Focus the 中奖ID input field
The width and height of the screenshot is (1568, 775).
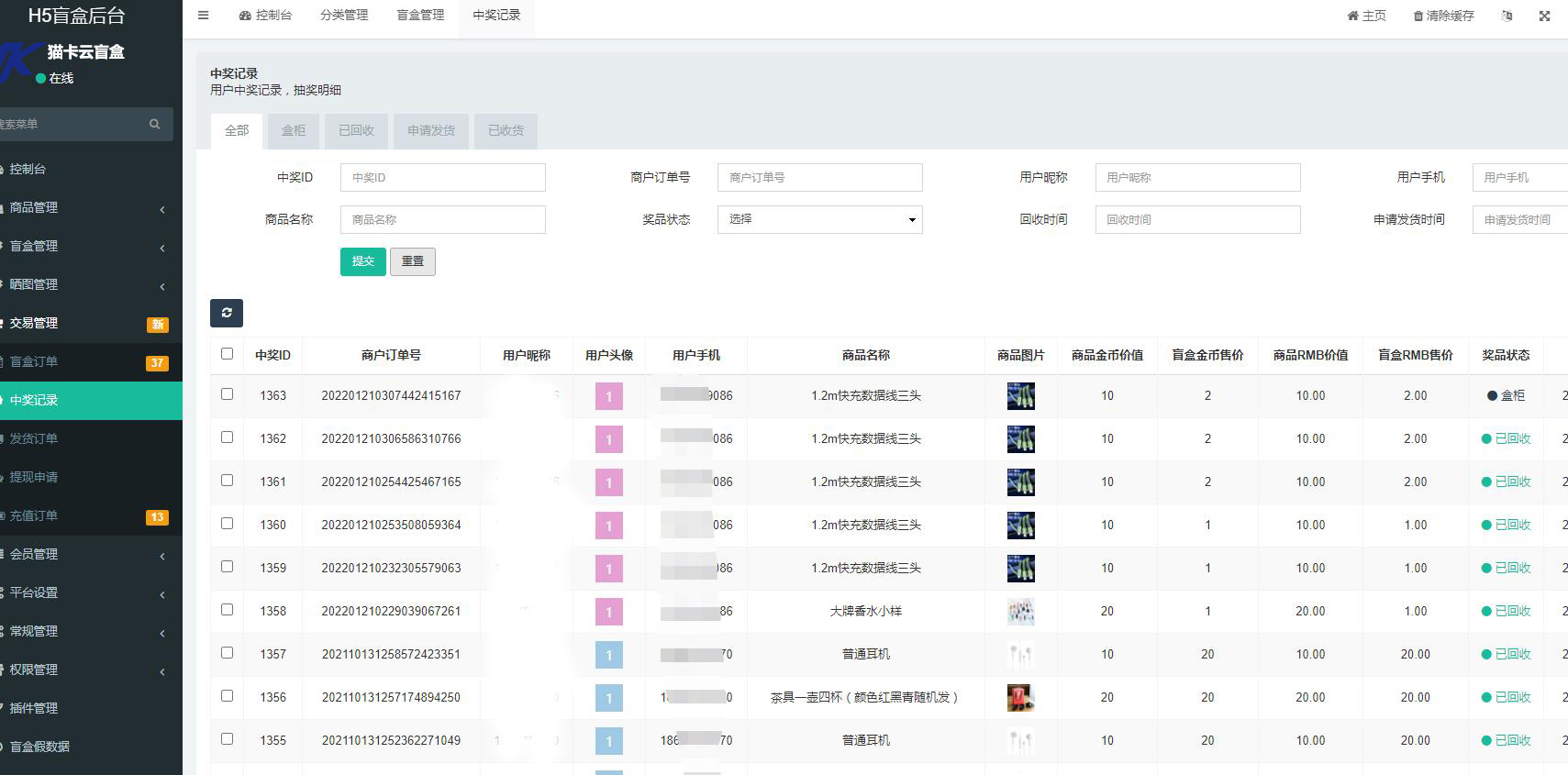tap(442, 177)
